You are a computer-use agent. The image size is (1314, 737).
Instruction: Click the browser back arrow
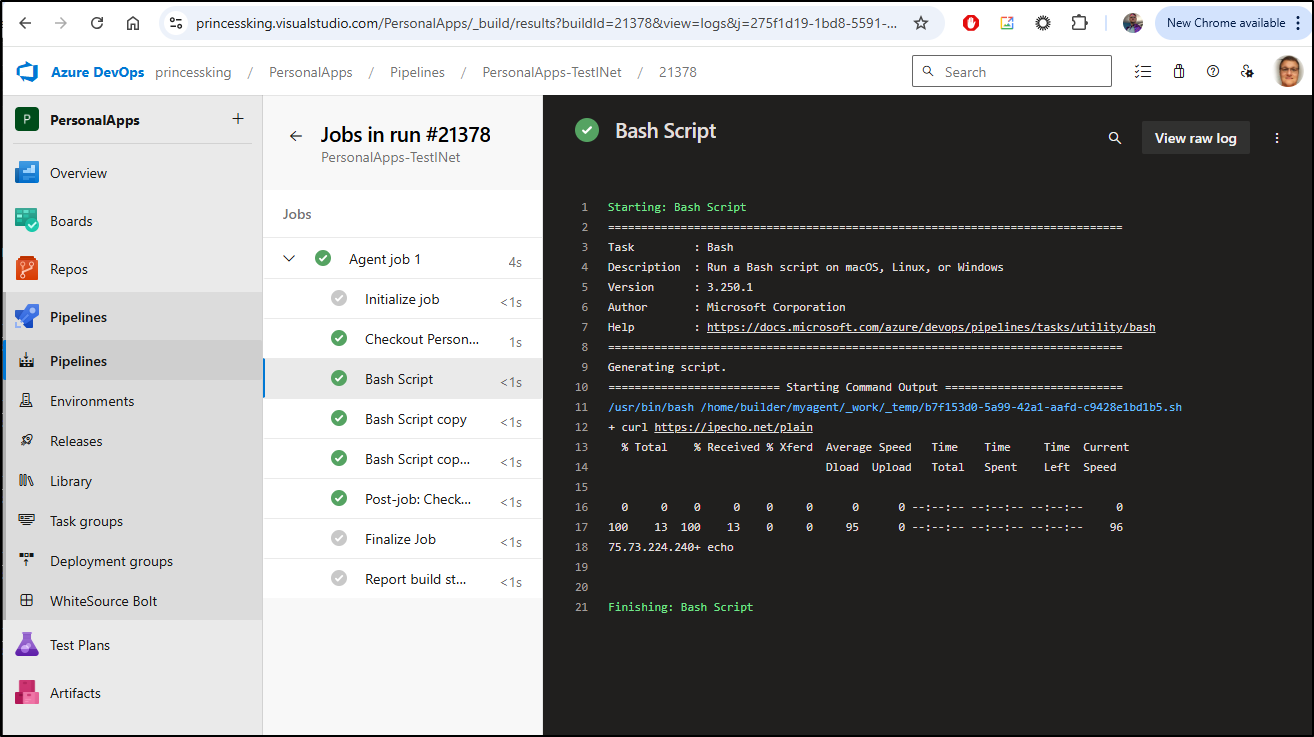pos(25,23)
